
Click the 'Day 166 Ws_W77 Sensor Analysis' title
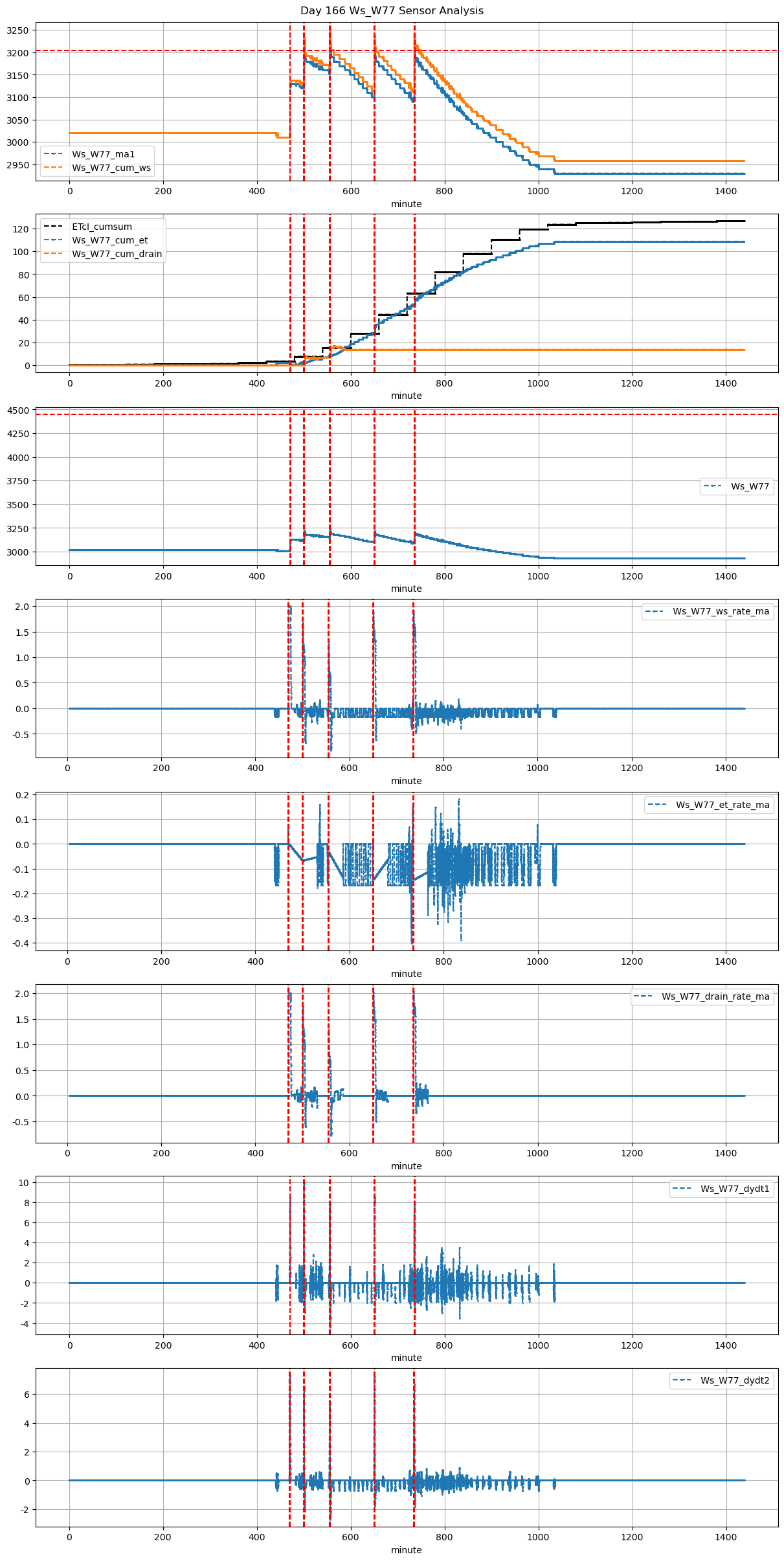click(x=392, y=11)
